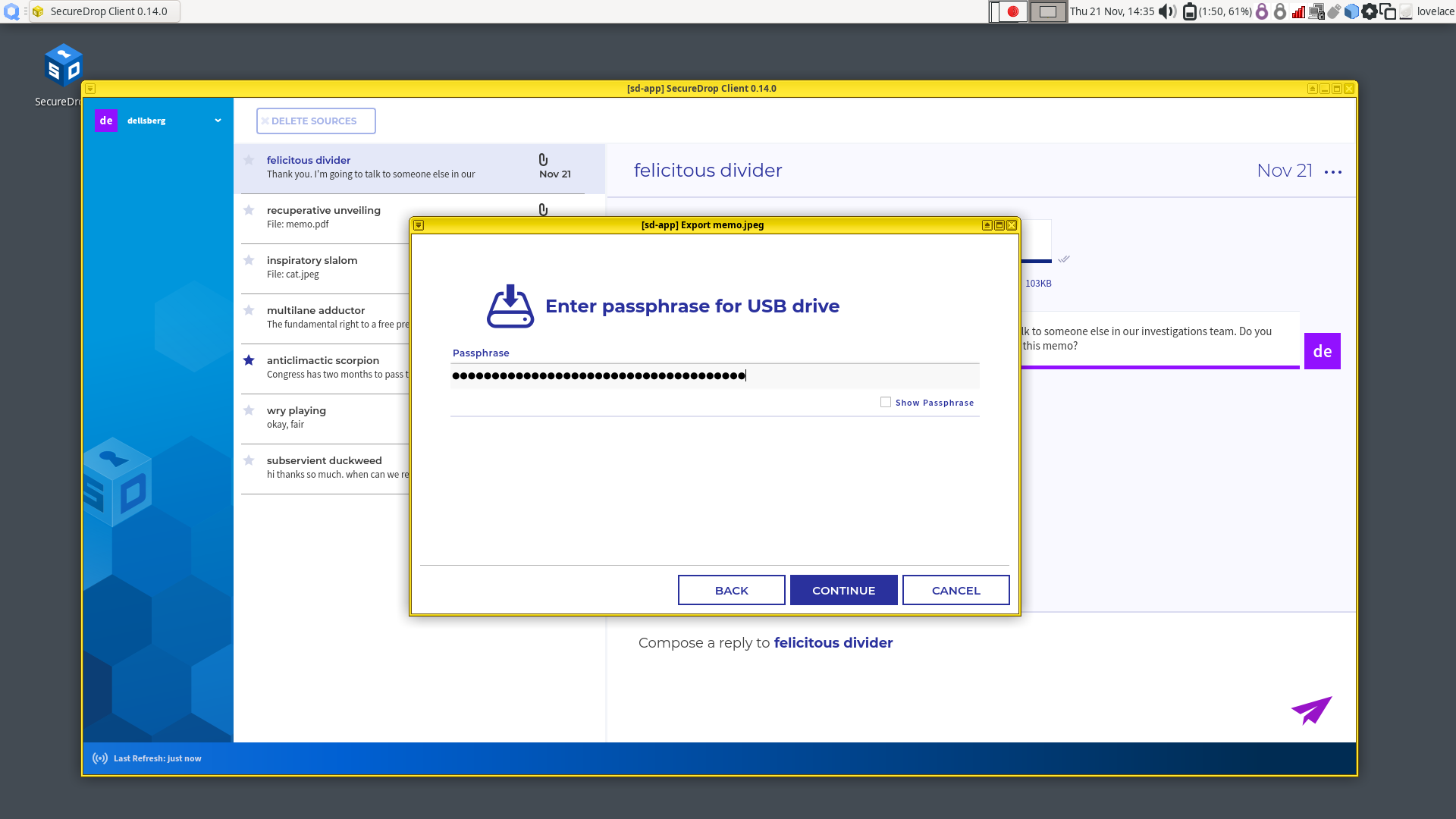
Task: Click the red recording workspace thumbnail
Action: click(x=1009, y=11)
